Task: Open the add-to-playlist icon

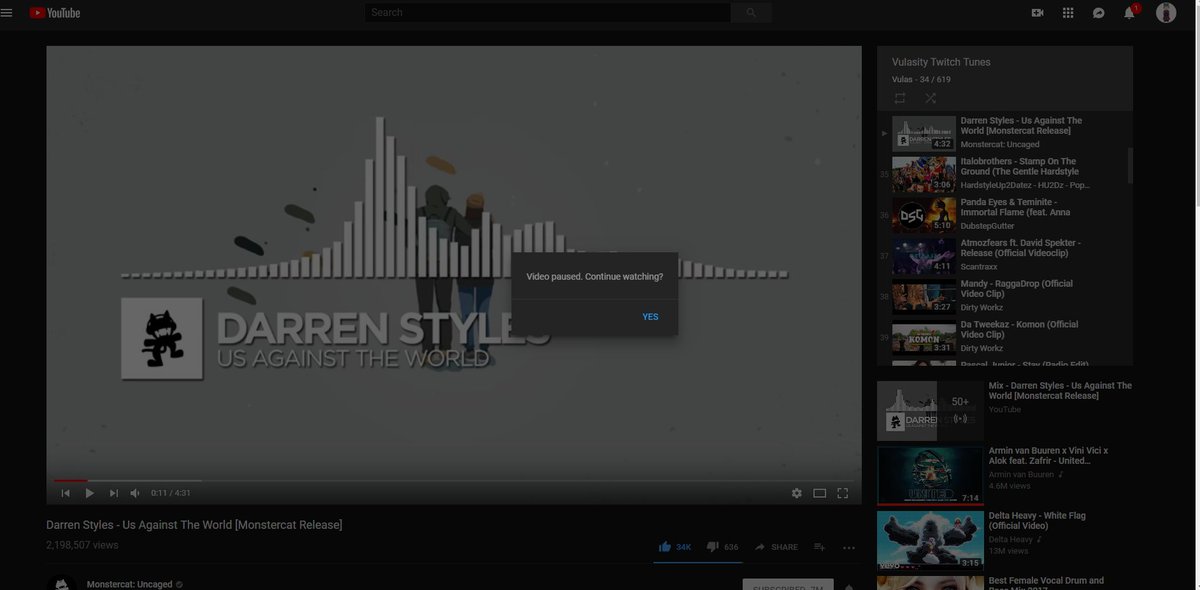Action: [819, 547]
